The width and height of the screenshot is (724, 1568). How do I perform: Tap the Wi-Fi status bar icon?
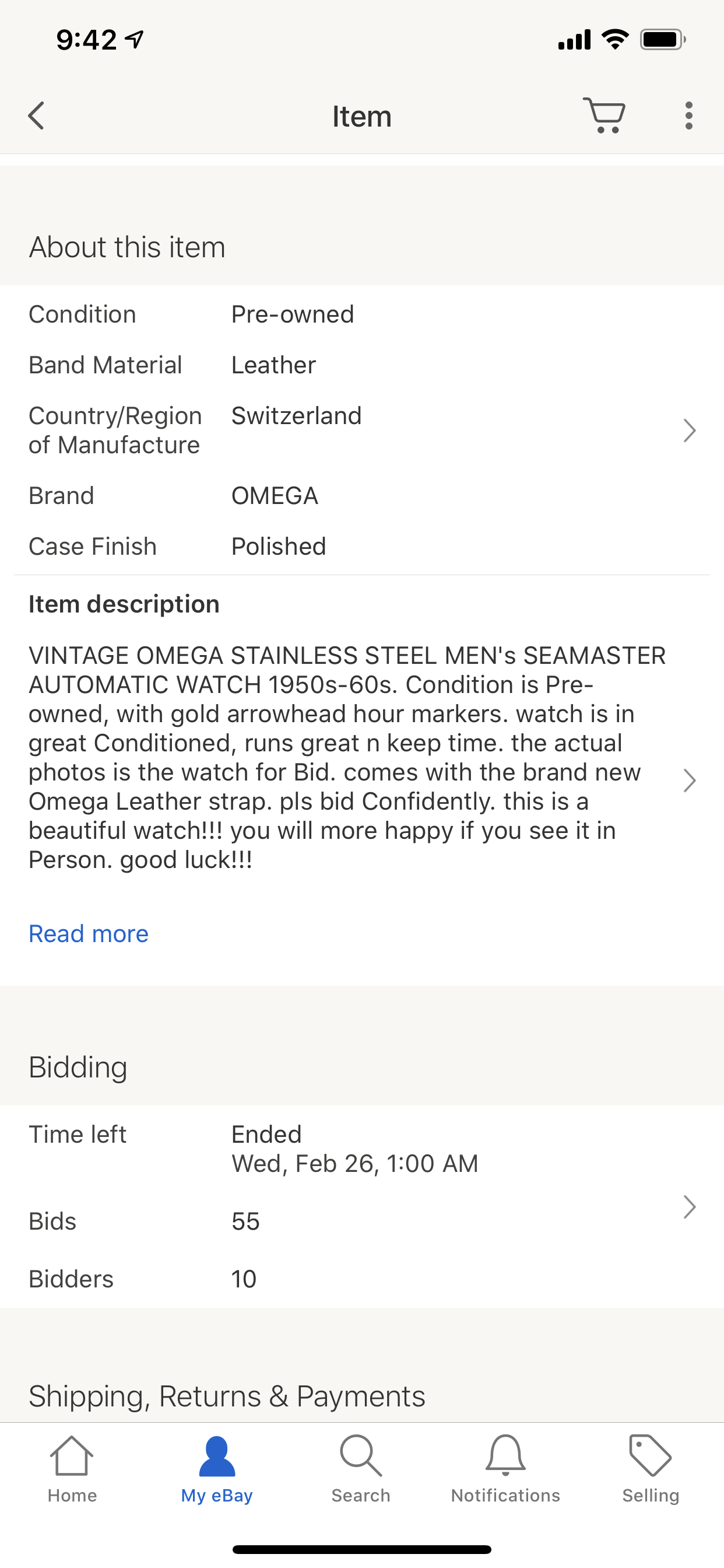coord(614,40)
